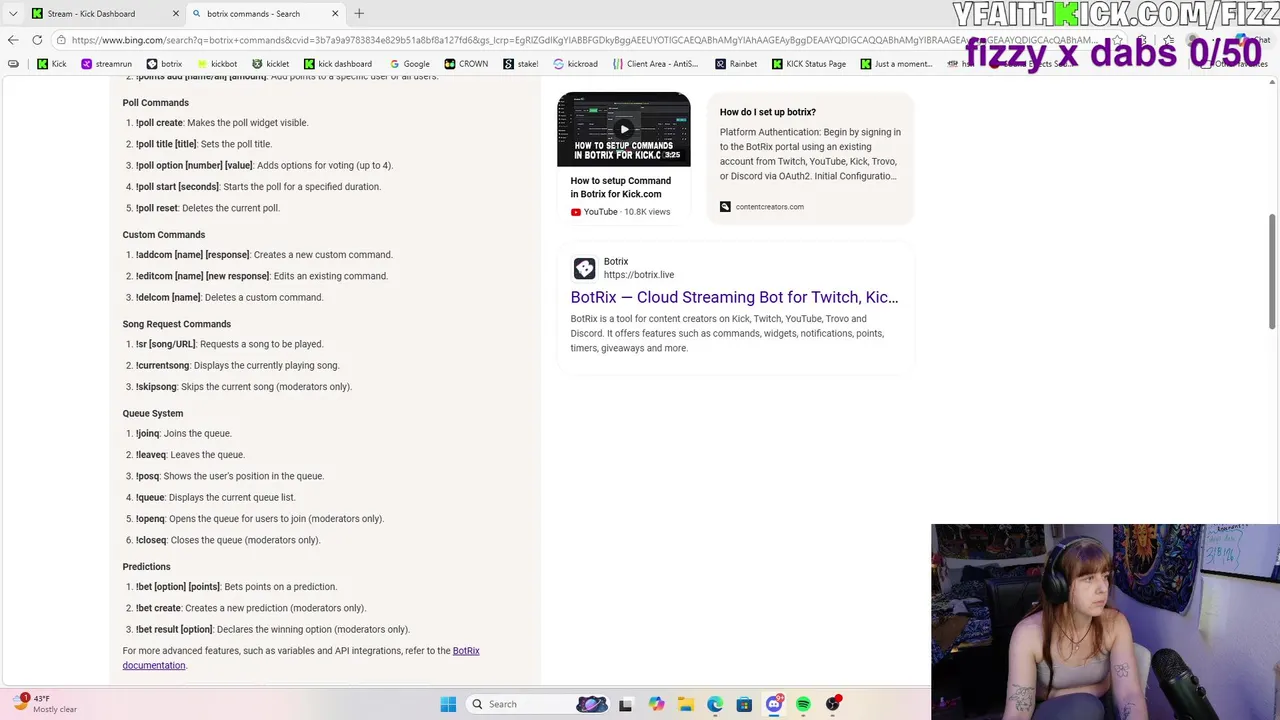The height and width of the screenshot is (720, 1280).
Task: Open the kicklet bookmark
Action: tap(270, 64)
